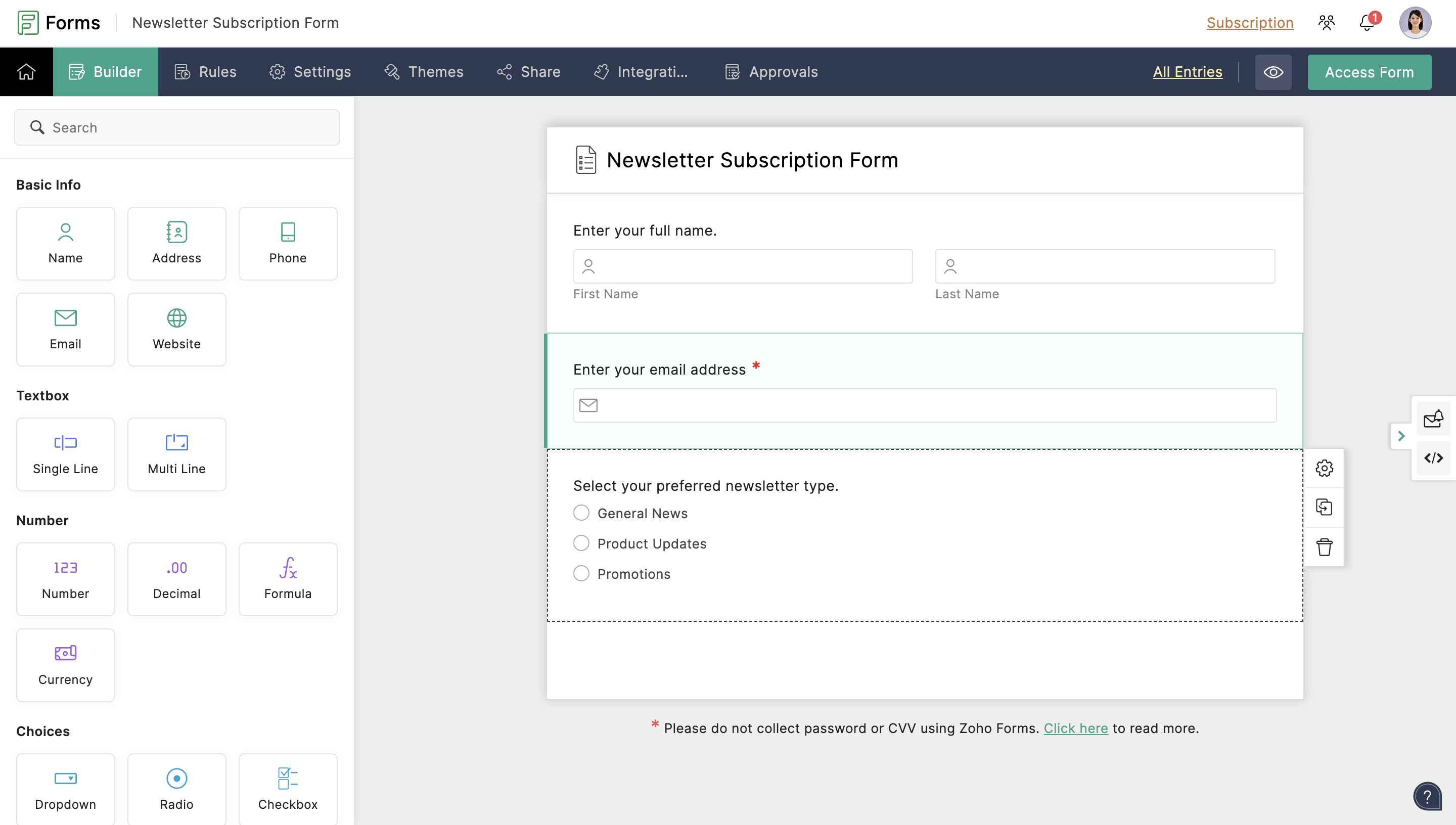
Task: Select the Product Updates radio option
Action: coord(581,543)
